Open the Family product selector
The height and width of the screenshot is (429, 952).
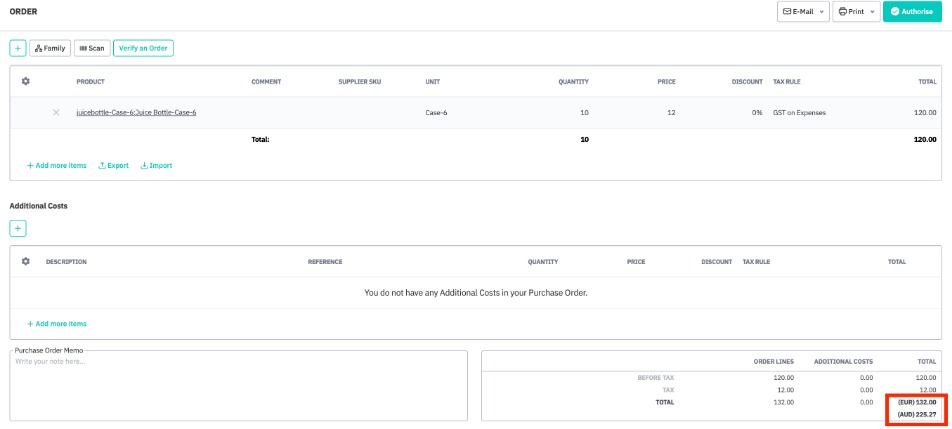(50, 48)
